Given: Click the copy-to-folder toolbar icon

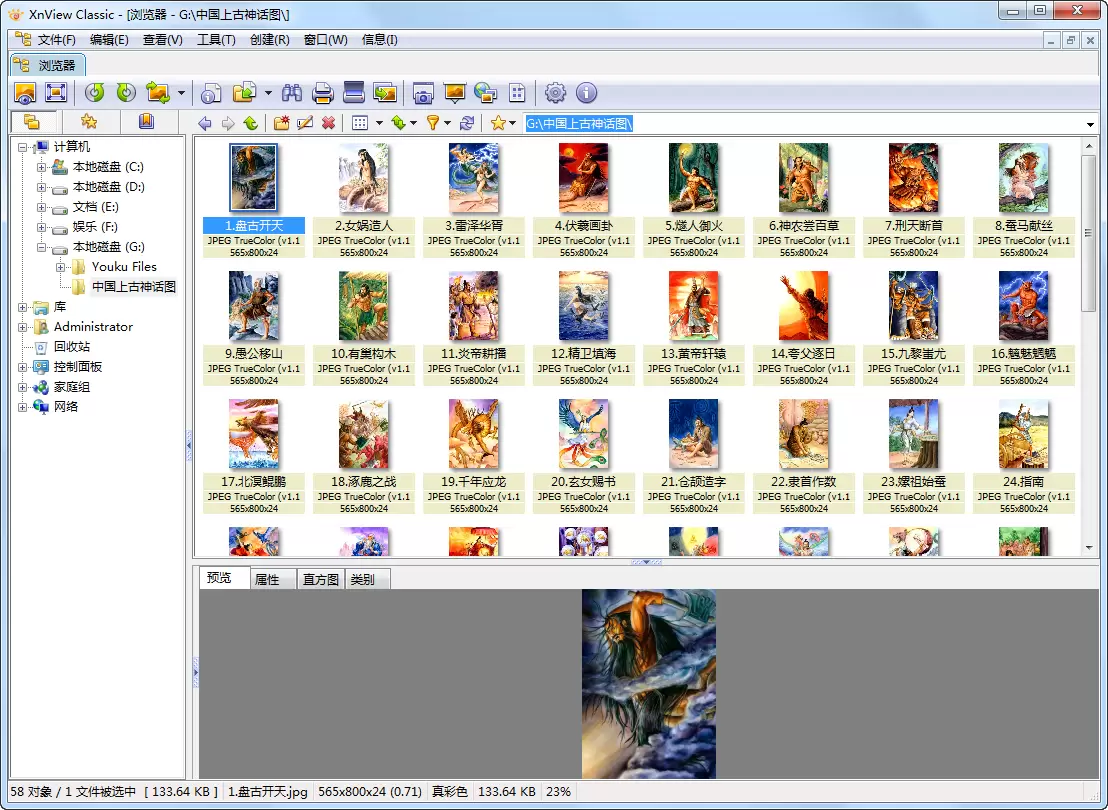Looking at the screenshot, I should click(244, 93).
